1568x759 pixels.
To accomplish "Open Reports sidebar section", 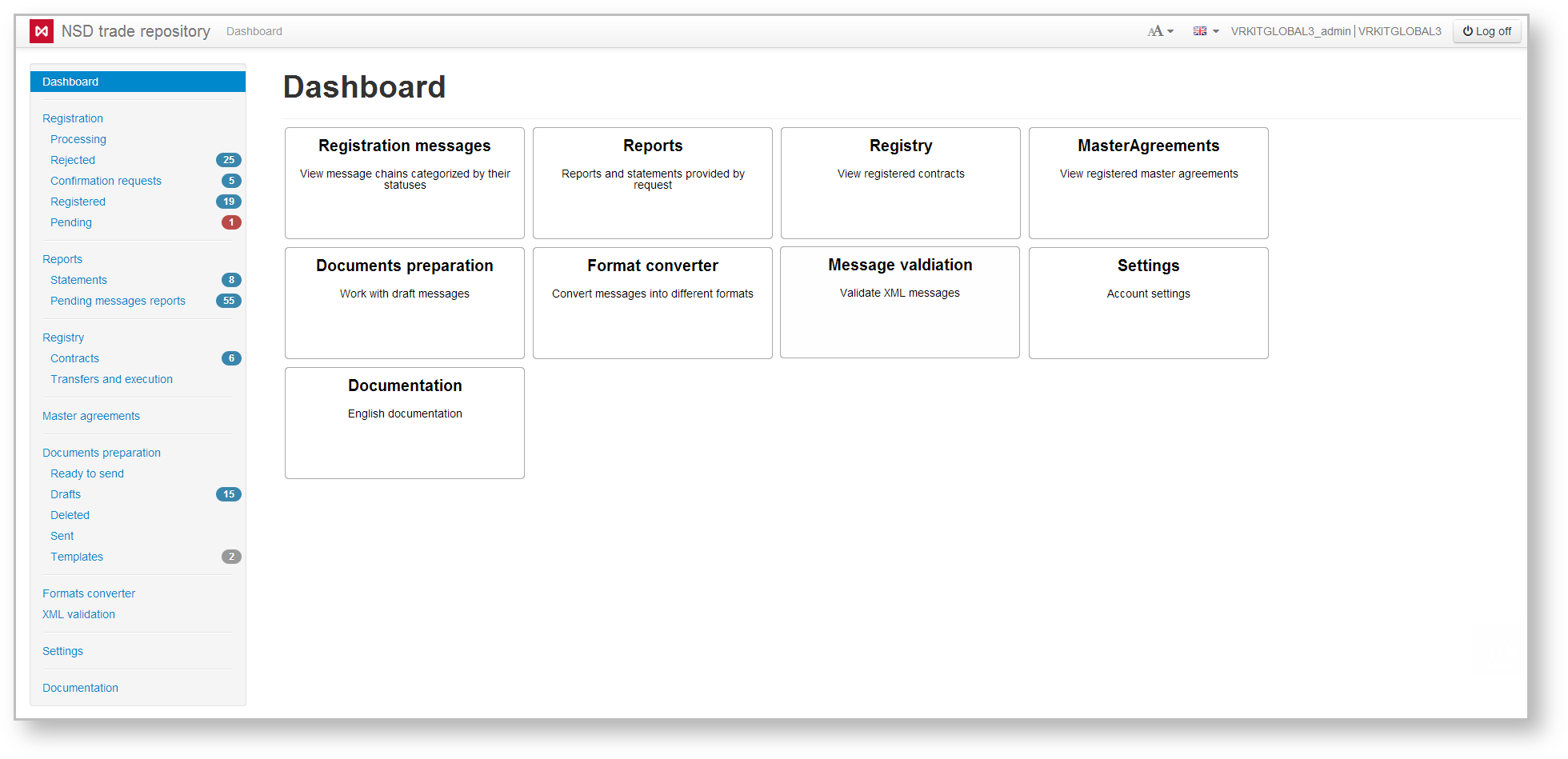I will coord(62,259).
